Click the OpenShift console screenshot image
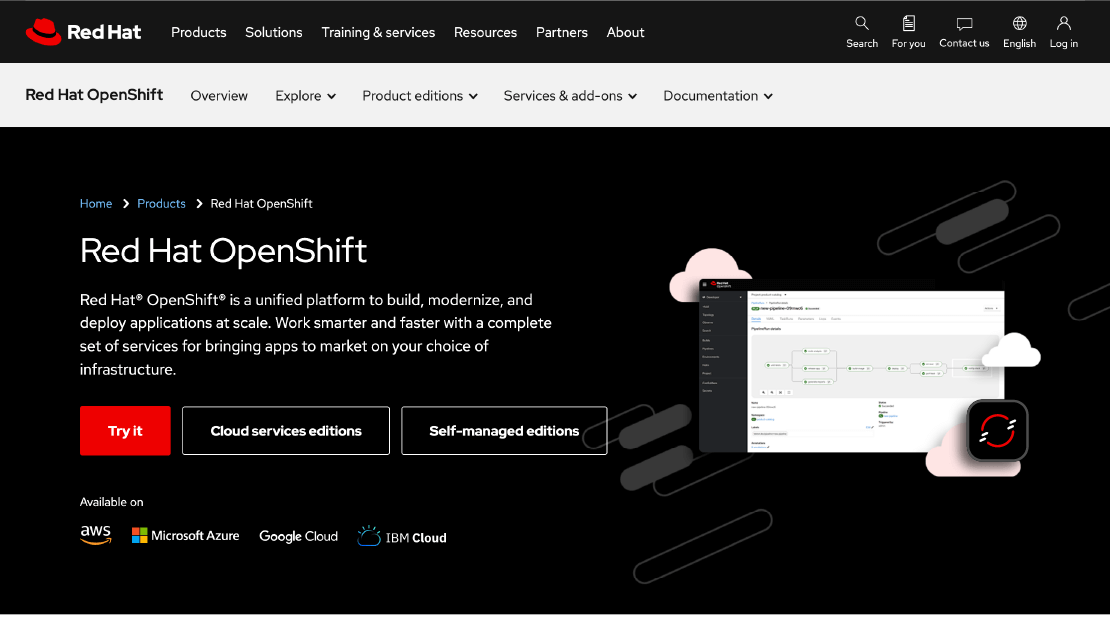 [852, 365]
